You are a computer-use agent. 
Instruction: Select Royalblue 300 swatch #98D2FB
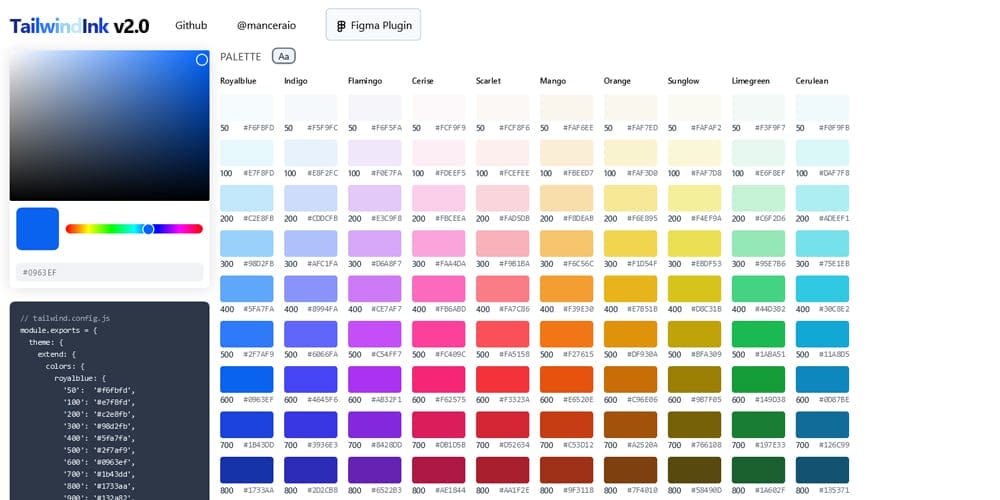(247, 244)
